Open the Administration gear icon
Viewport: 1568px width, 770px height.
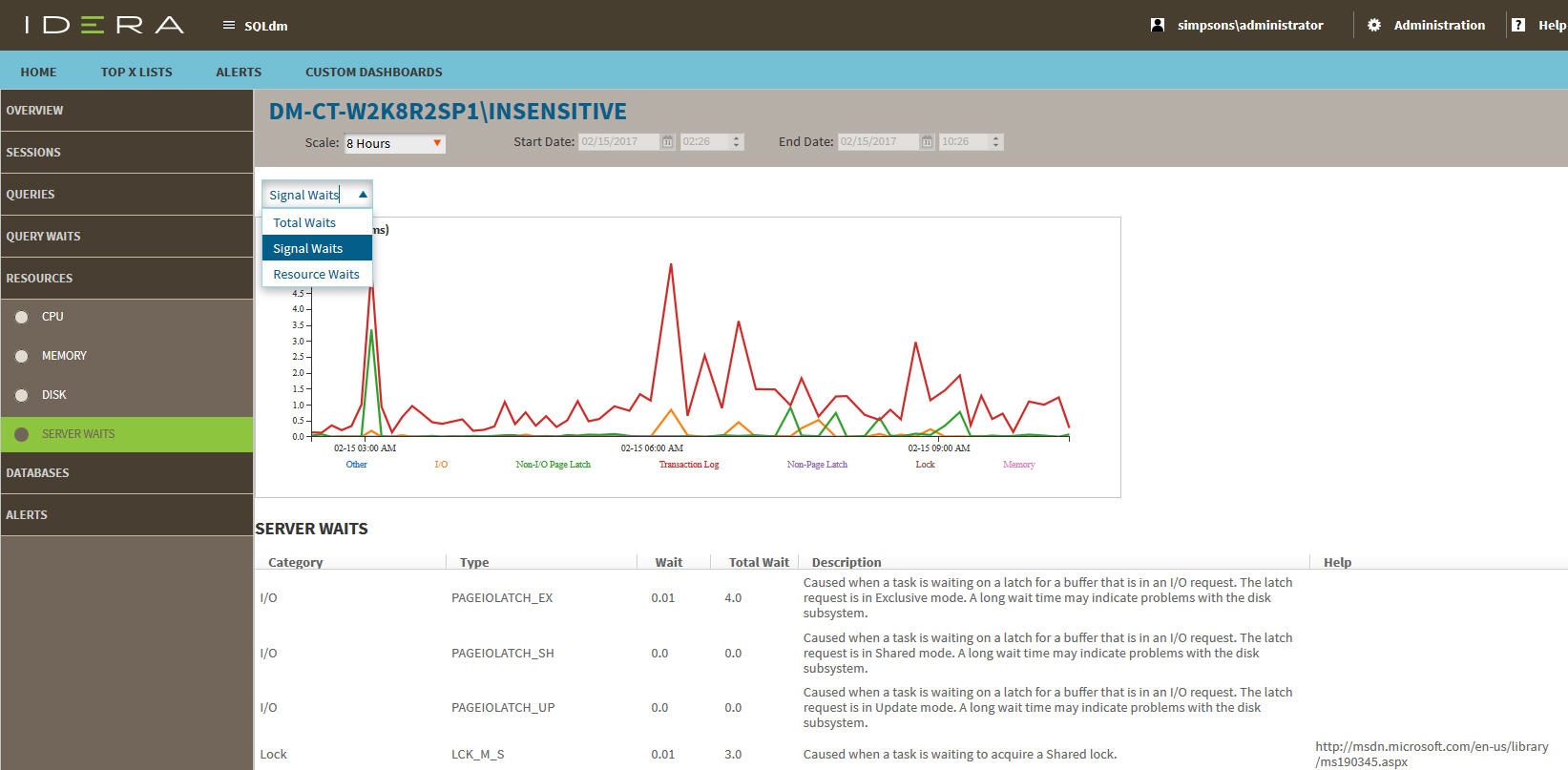click(x=1374, y=26)
